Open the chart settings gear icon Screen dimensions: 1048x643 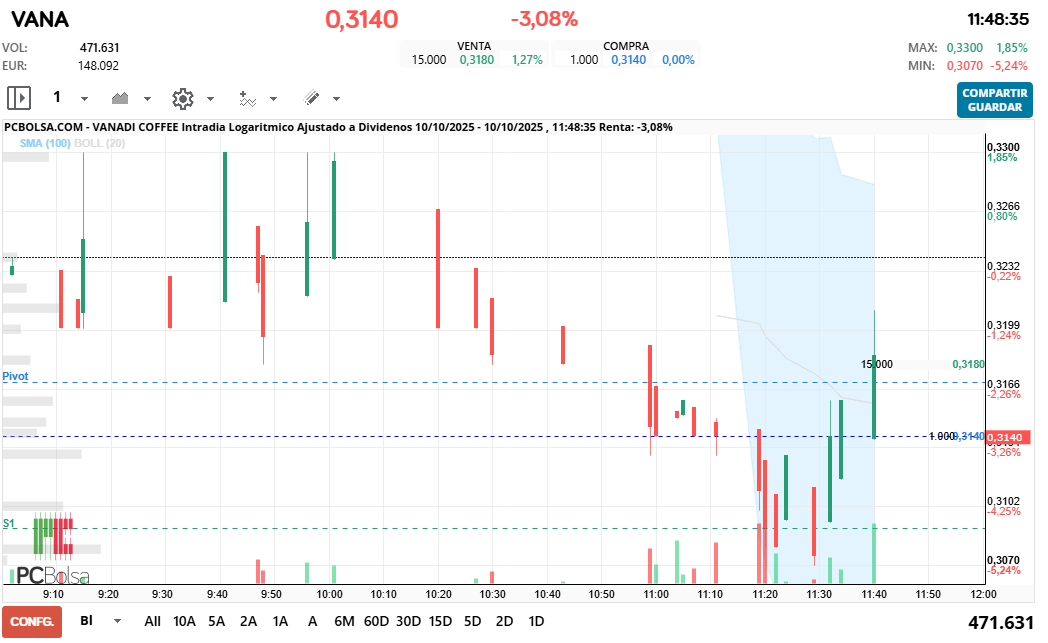pos(182,98)
